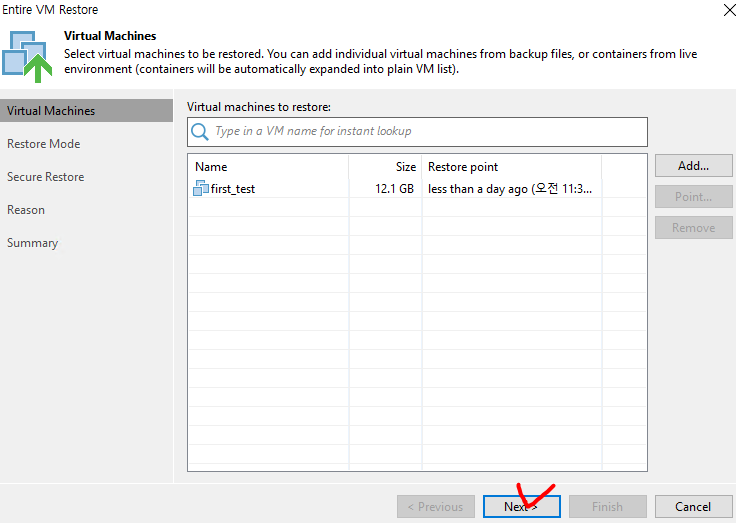Click the Add... button
This screenshot has width=736, height=523.
(693, 166)
